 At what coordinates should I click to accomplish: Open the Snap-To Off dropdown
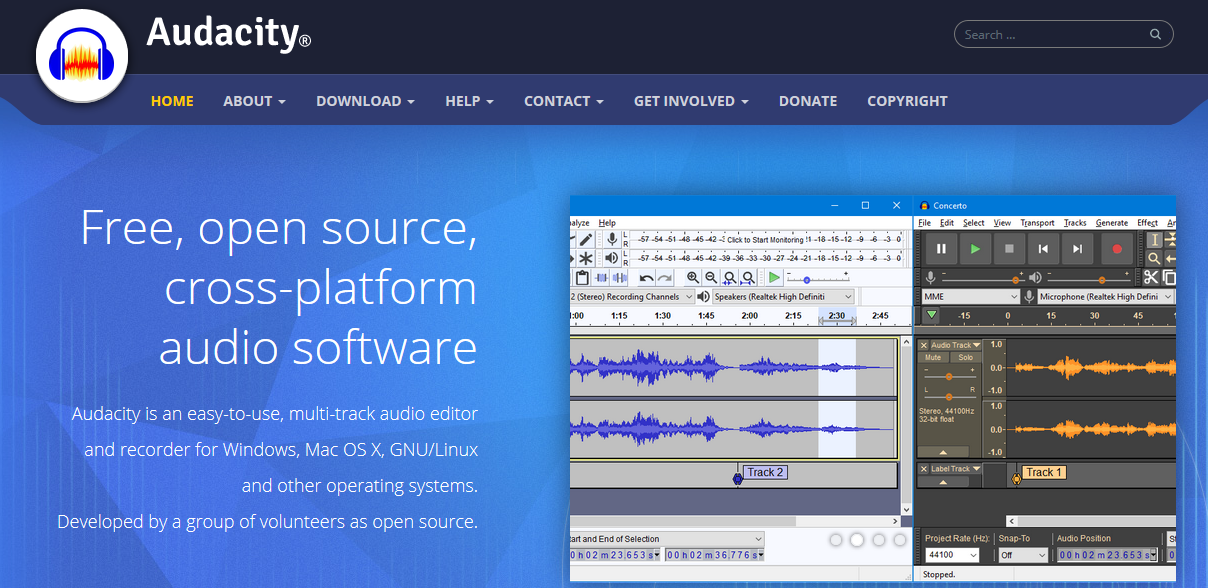point(1023,555)
